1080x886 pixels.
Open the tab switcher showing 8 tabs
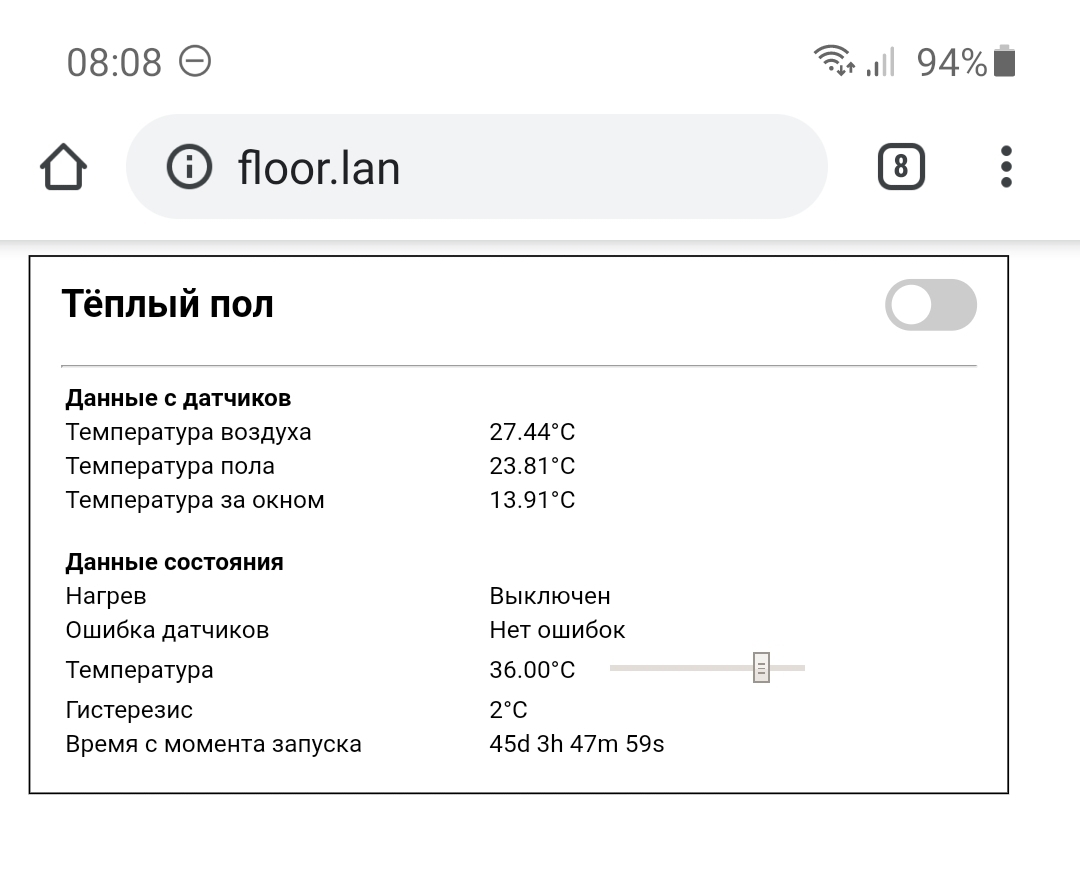coord(900,166)
